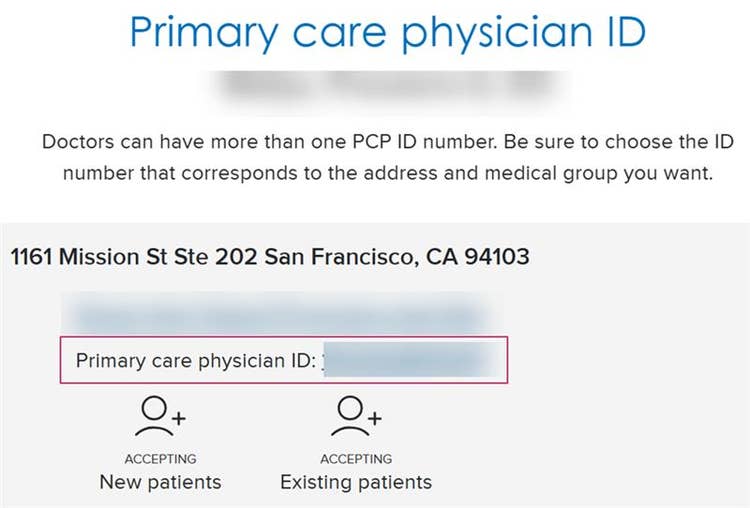Click the "Primary care physician ID:" label in the box
Screen dimensions: 750x508
tap(196, 360)
